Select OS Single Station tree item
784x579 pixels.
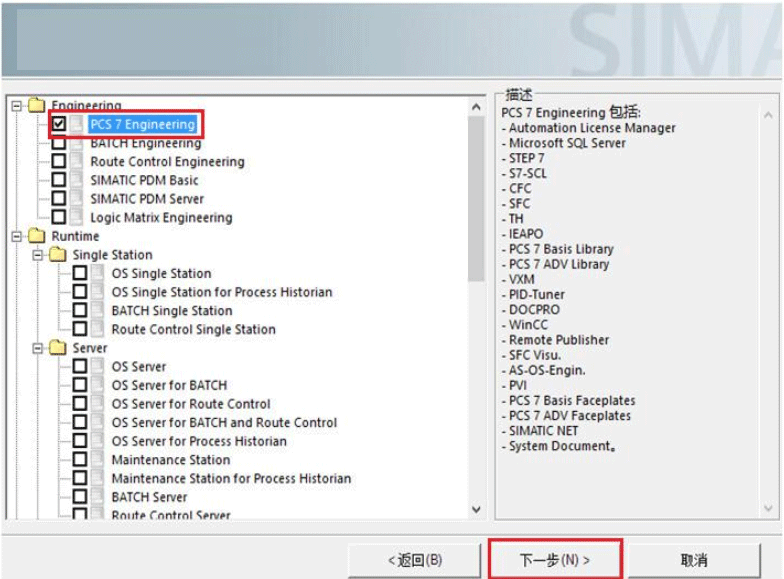[x=162, y=274]
